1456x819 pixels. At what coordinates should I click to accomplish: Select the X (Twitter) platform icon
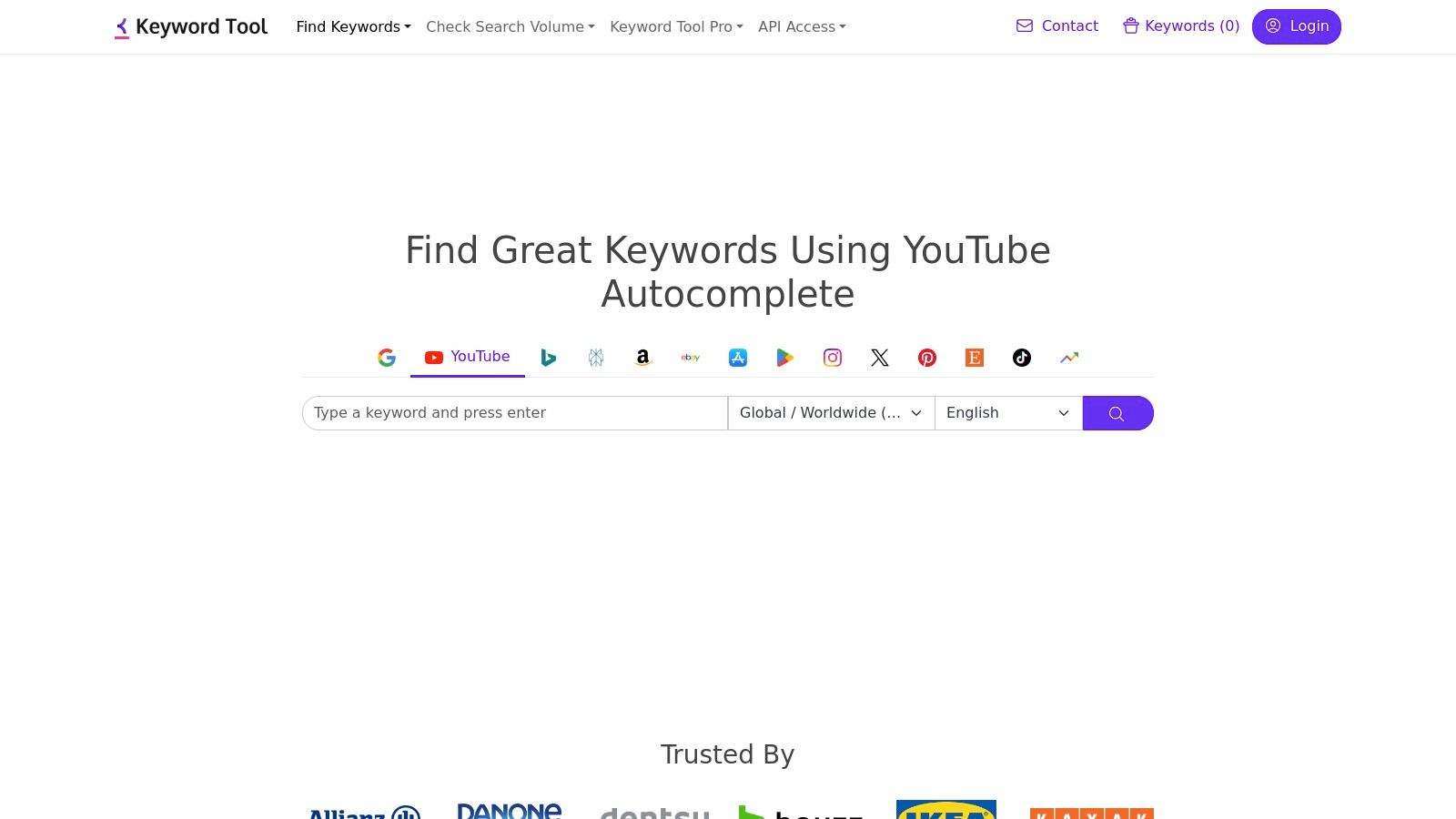click(879, 358)
